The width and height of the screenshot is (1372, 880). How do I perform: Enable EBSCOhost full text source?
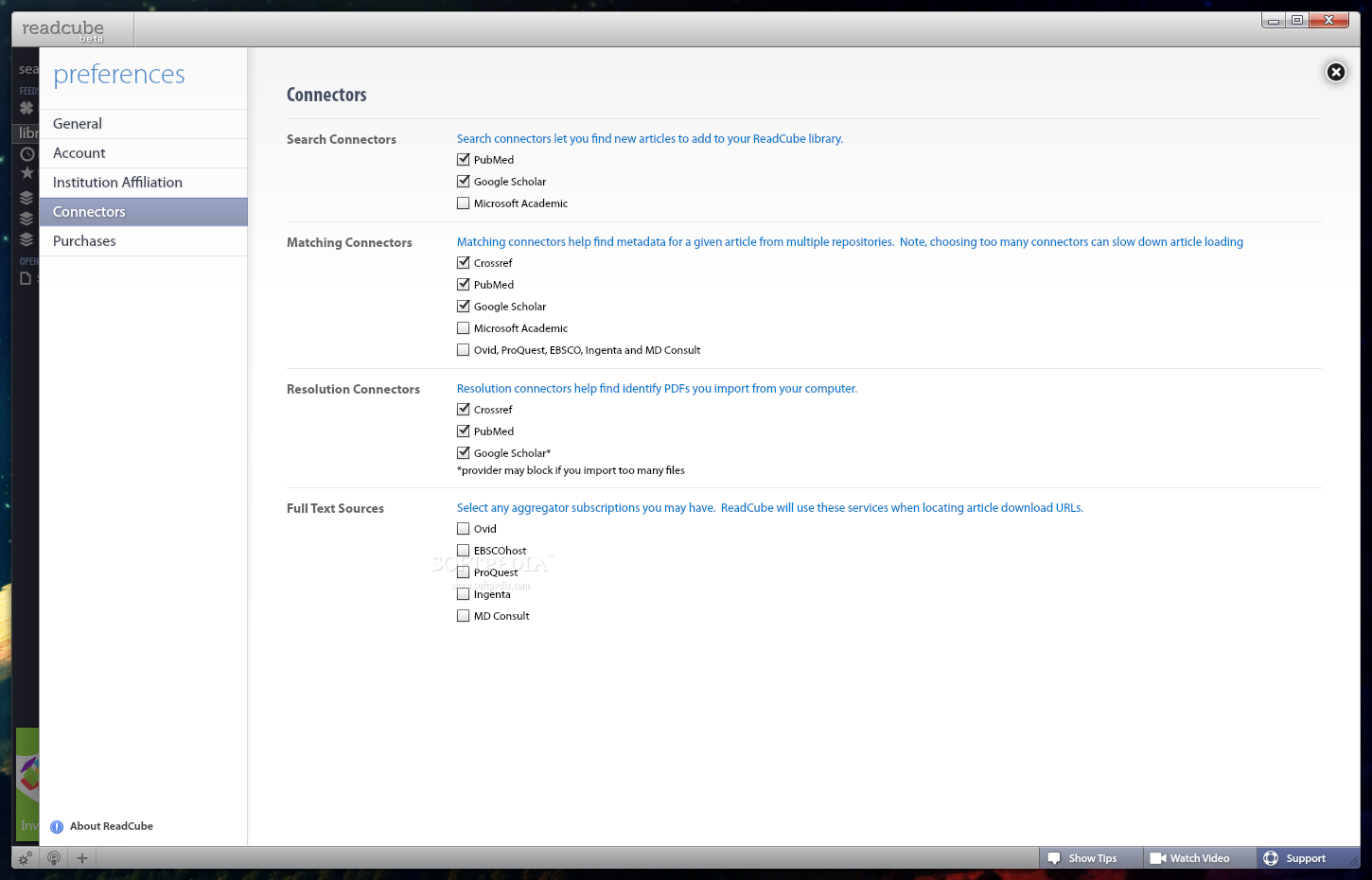pos(464,551)
